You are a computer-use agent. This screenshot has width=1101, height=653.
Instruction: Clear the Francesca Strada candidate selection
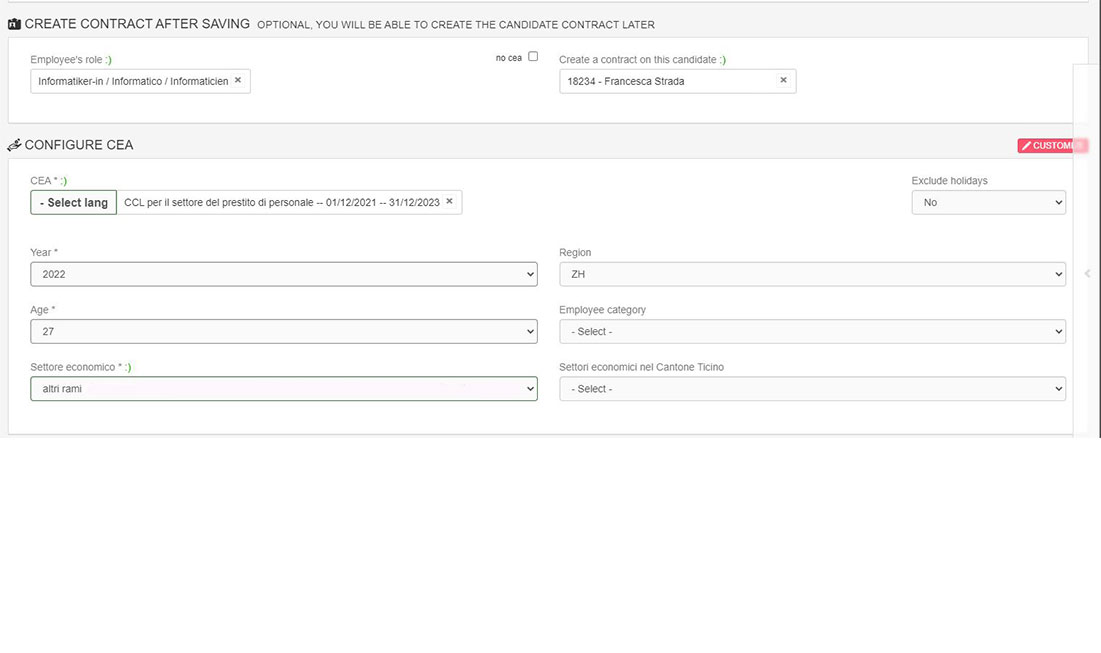click(x=783, y=80)
